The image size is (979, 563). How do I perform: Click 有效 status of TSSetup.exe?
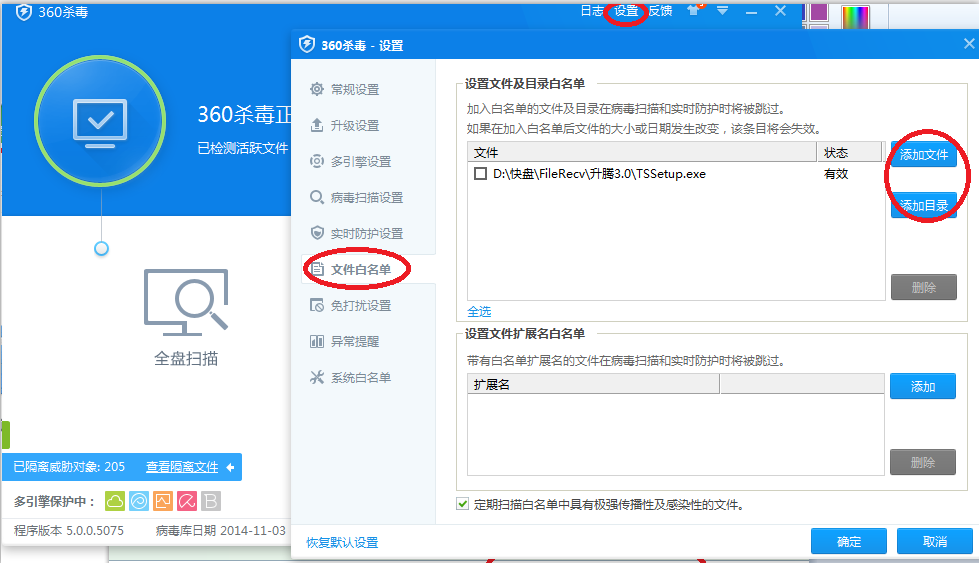(836, 174)
